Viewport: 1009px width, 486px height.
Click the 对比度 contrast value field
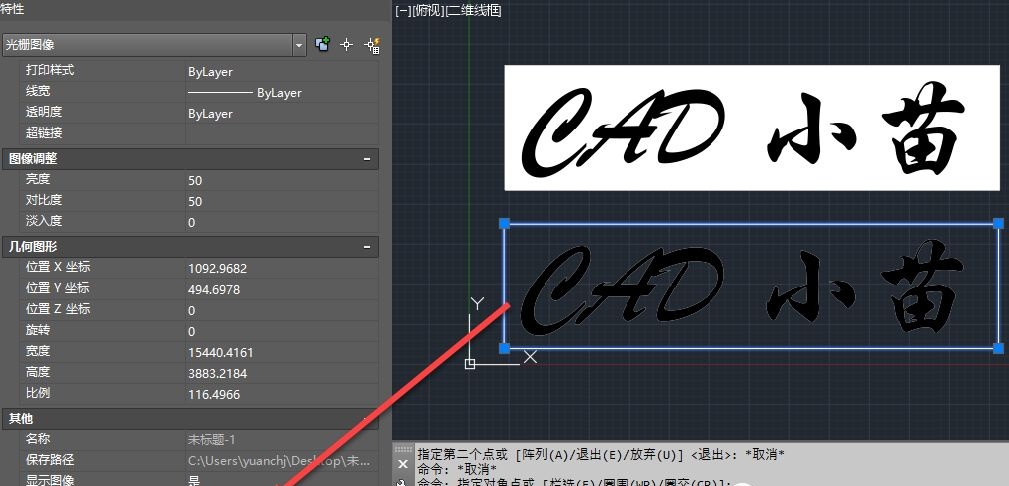280,201
